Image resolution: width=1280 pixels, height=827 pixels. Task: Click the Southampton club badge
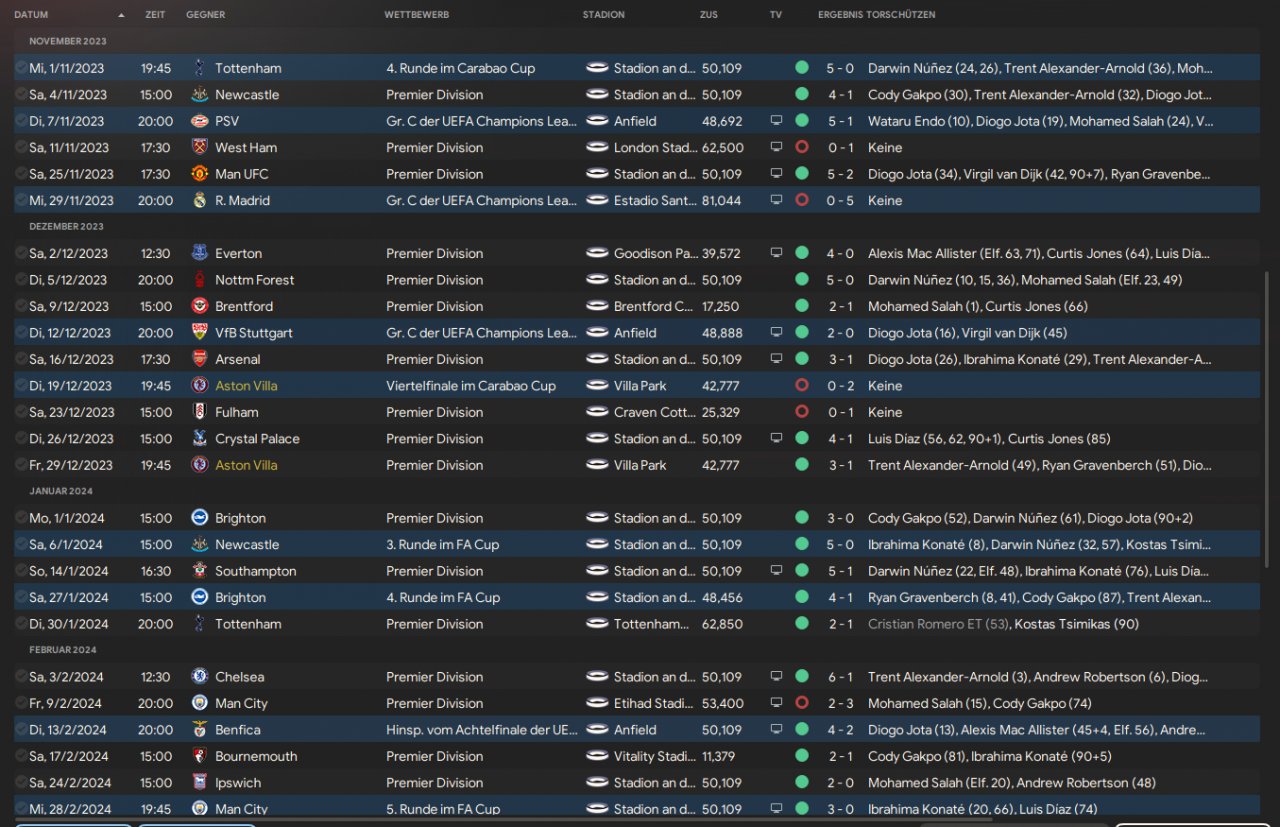pos(199,571)
